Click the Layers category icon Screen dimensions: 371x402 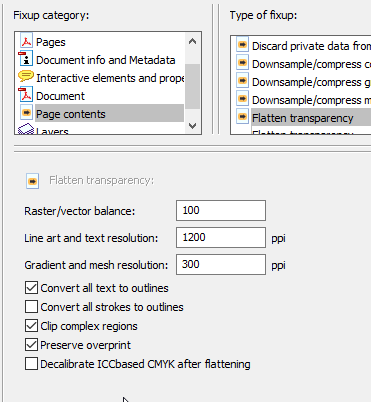[26, 129]
